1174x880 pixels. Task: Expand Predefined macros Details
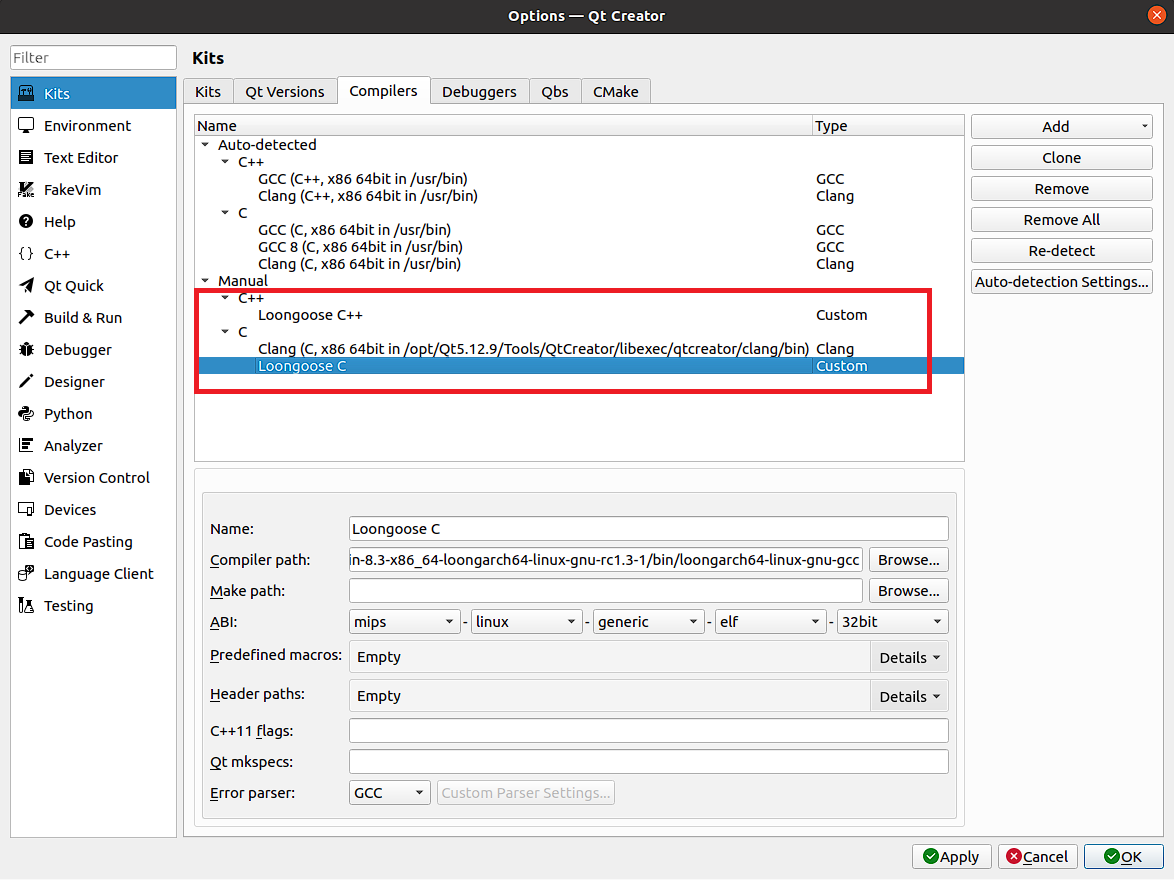(x=909, y=657)
